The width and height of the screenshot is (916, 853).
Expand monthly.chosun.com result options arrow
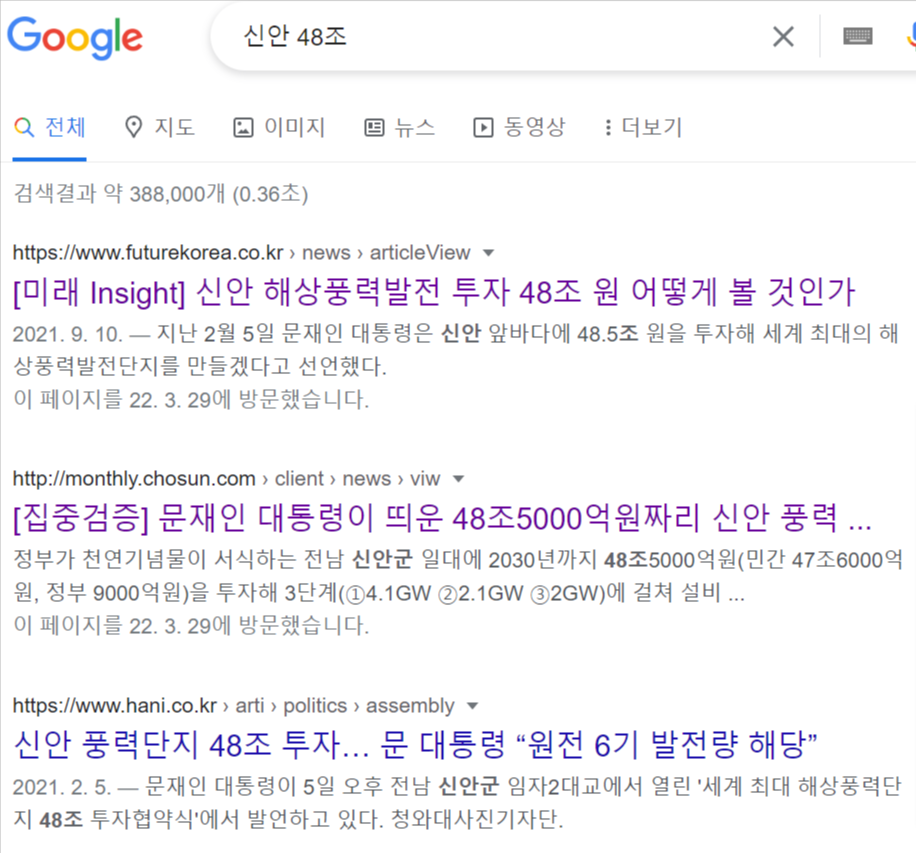point(459,479)
